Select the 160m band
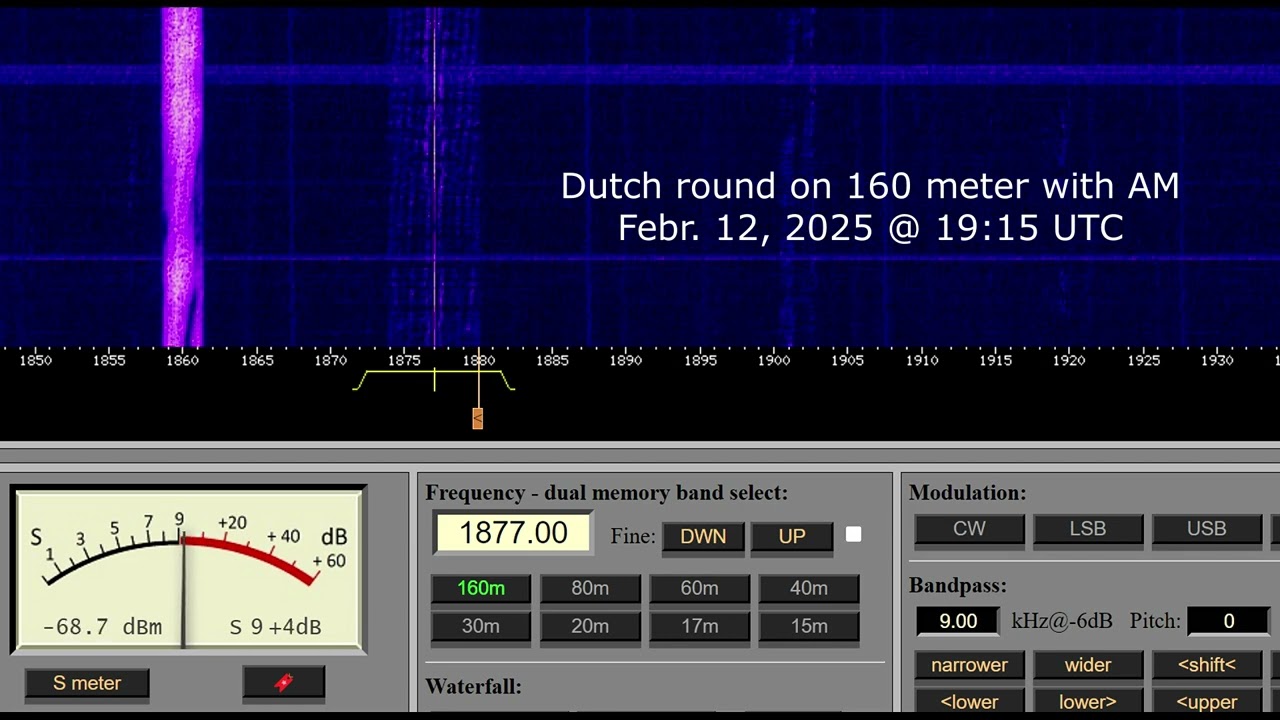Viewport: 1280px width, 720px height. (x=481, y=589)
